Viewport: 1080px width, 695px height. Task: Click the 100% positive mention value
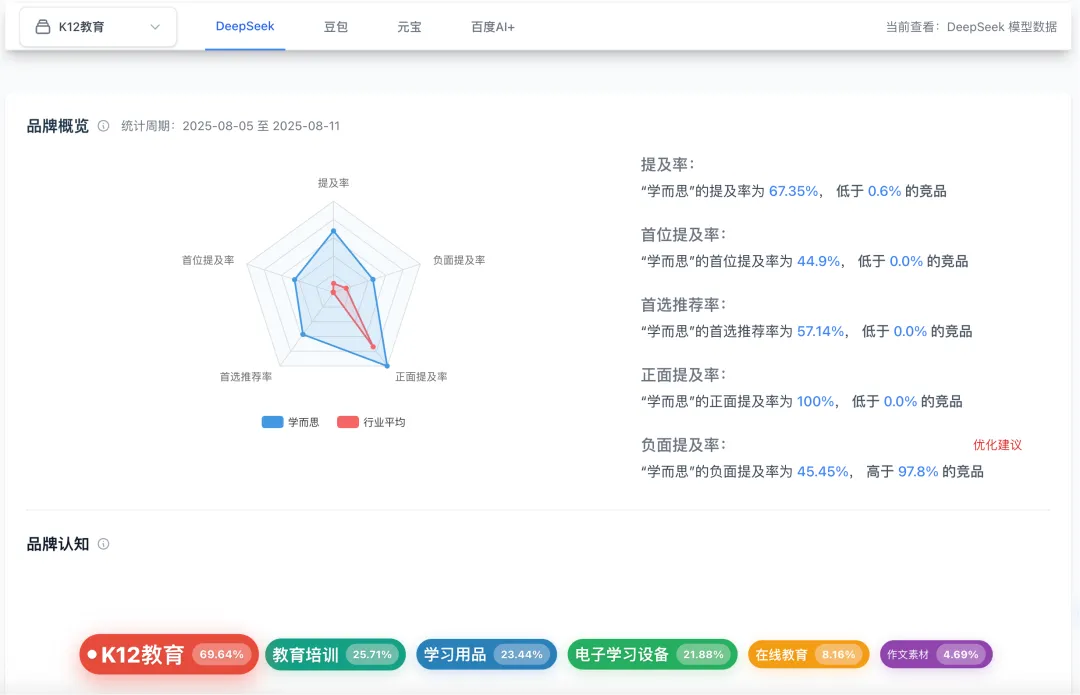click(x=816, y=402)
